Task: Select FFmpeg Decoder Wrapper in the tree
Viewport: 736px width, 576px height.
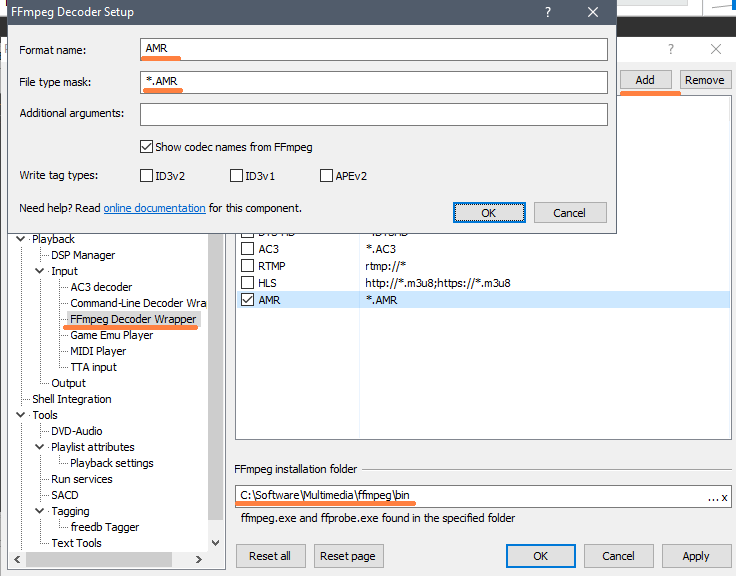Action: click(133, 319)
